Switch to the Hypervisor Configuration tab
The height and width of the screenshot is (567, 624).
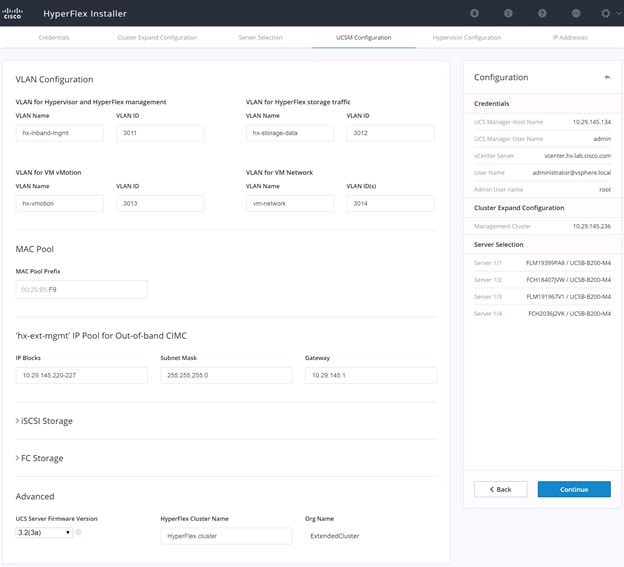coord(467,37)
